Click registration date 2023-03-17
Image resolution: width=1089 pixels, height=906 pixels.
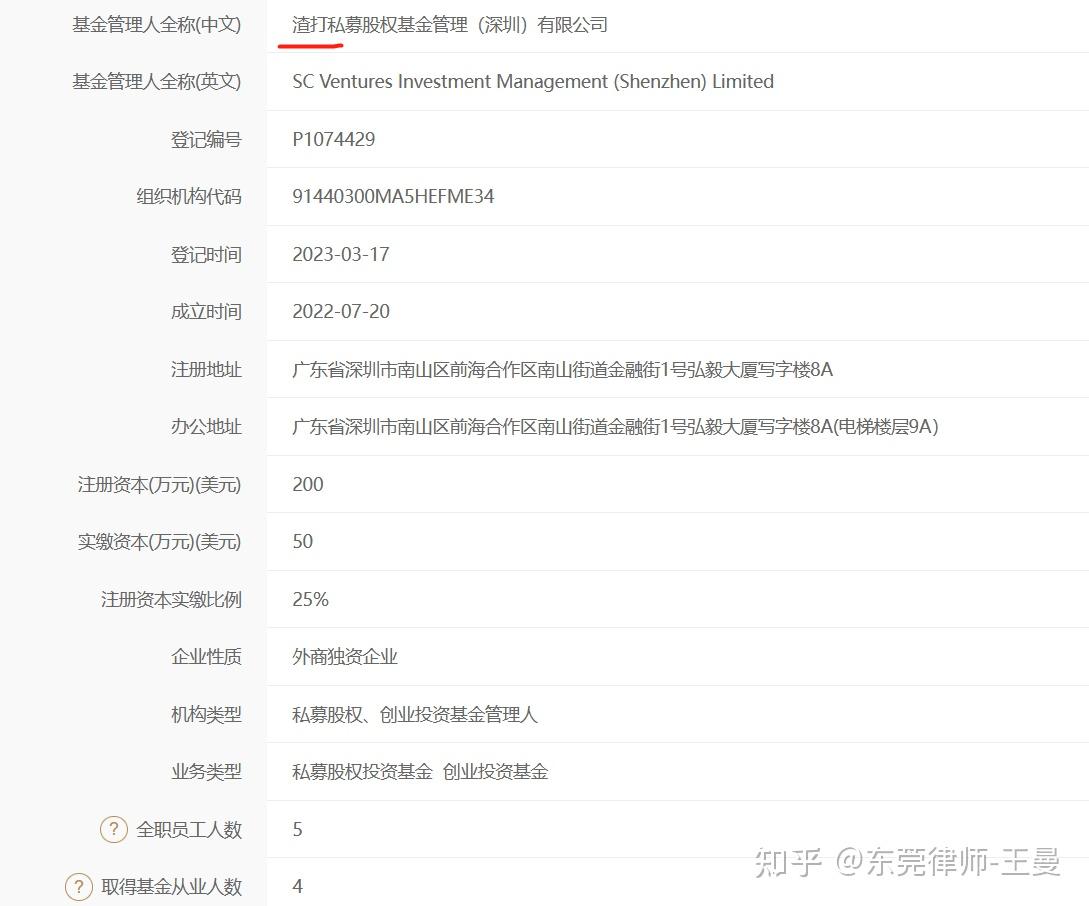(340, 254)
